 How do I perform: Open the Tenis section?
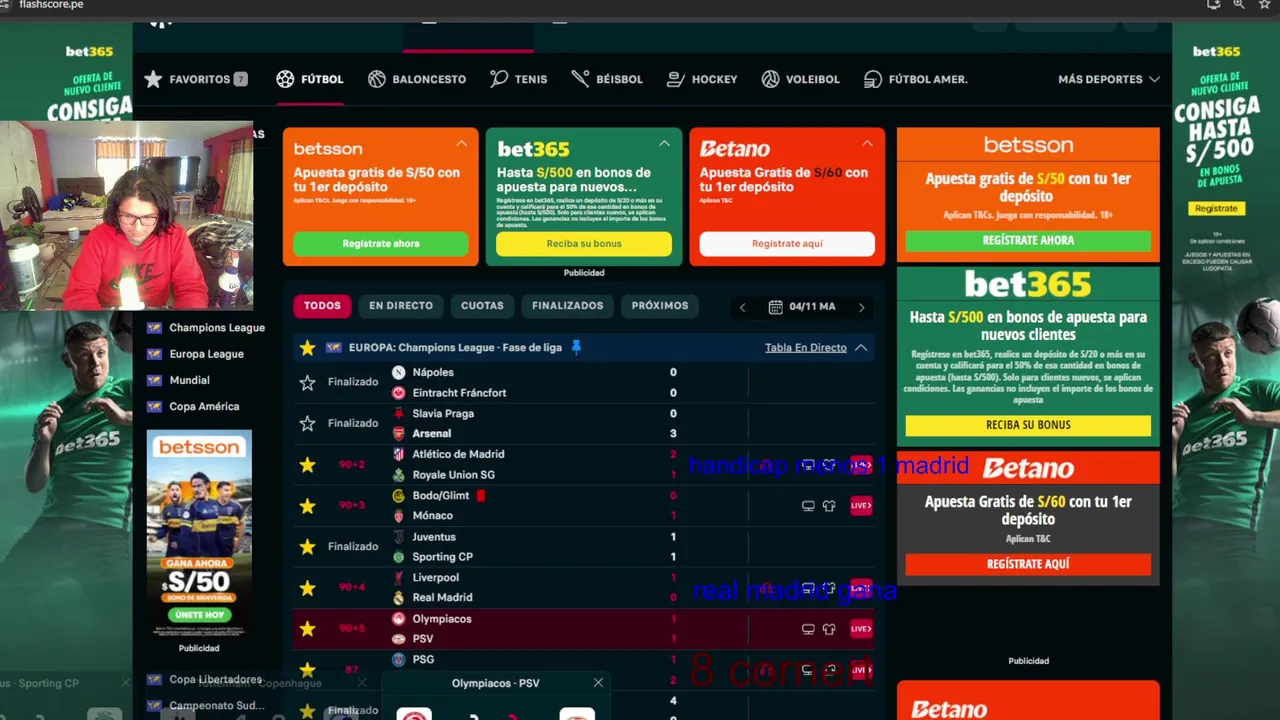pos(519,79)
